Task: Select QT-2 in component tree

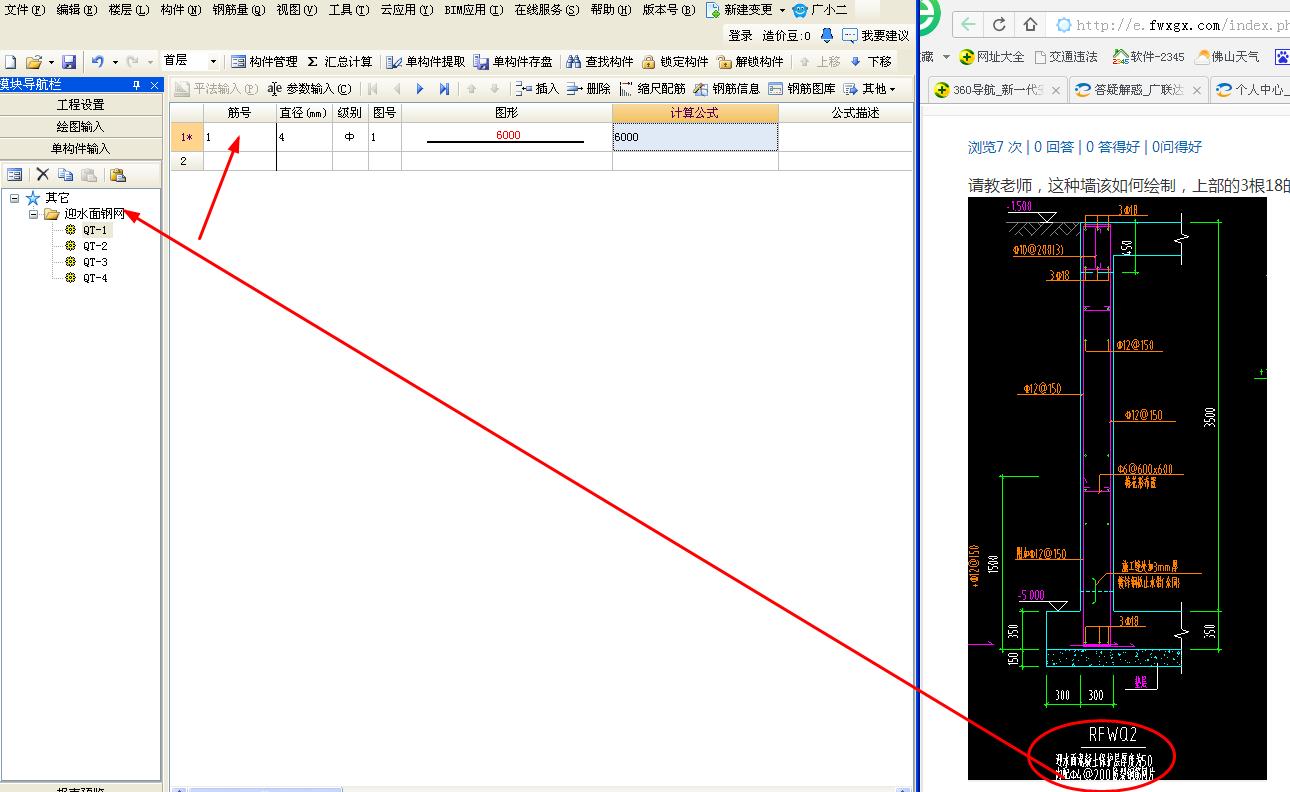Action: coord(95,246)
